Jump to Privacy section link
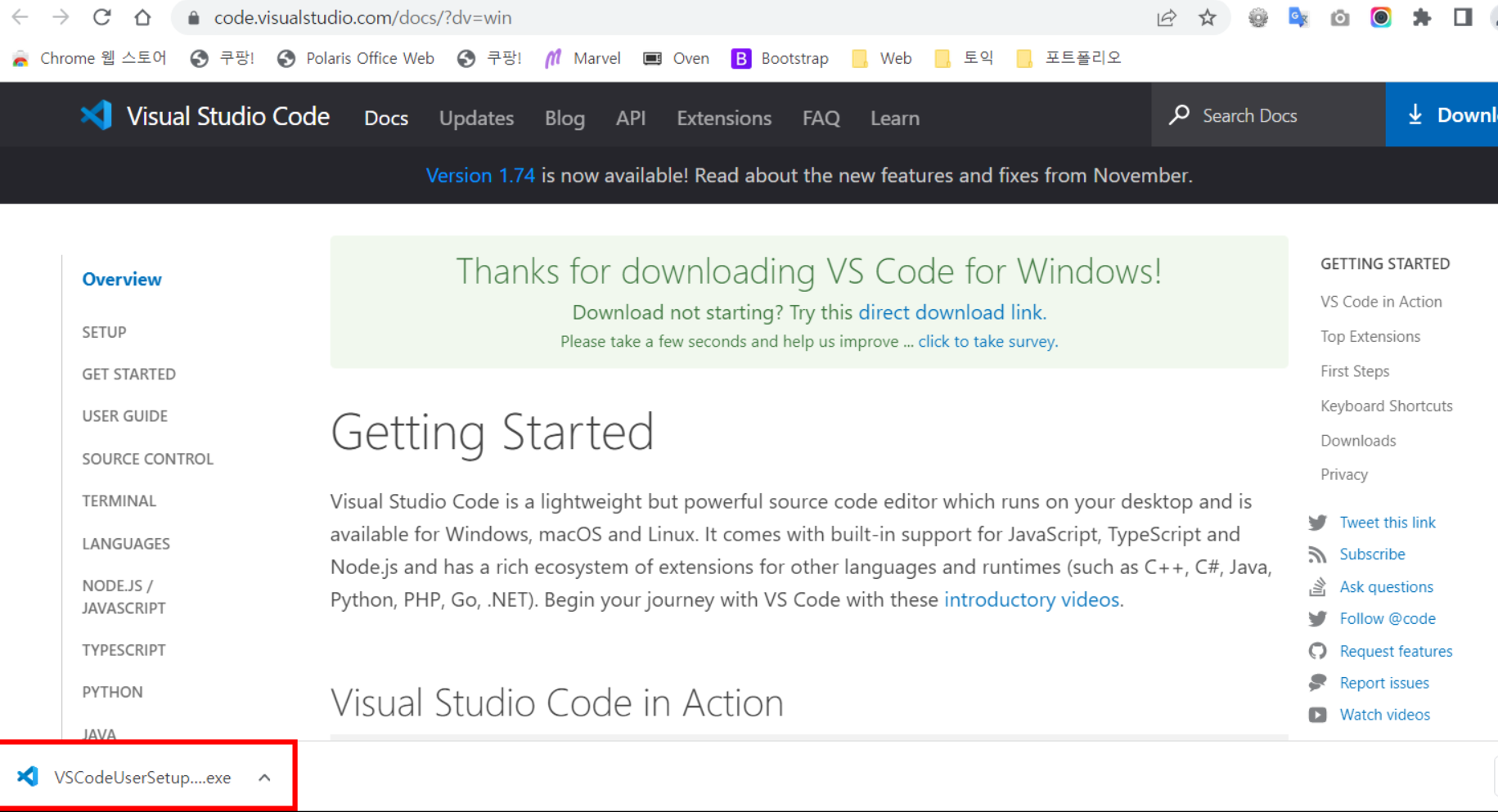Image resolution: width=1498 pixels, height=812 pixels. point(1344,474)
